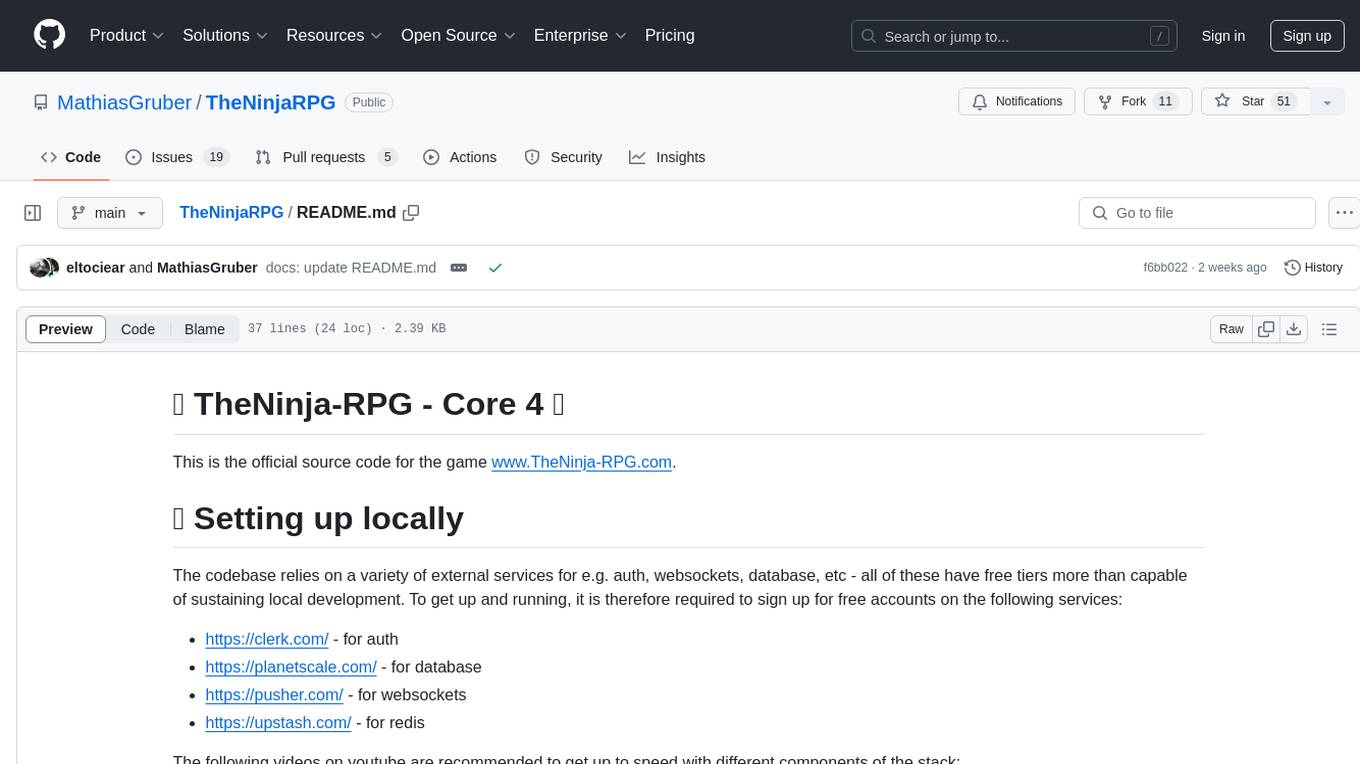Viewport: 1360px width, 764px height.
Task: Open file History
Action: [x=1313, y=268]
